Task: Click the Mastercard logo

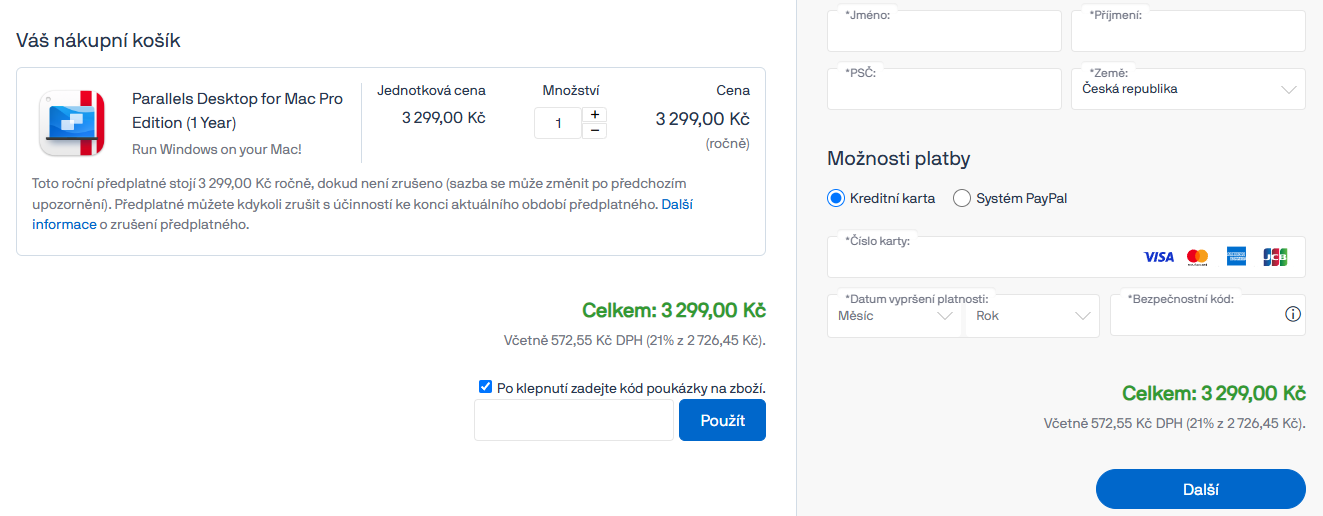Action: point(1197,257)
